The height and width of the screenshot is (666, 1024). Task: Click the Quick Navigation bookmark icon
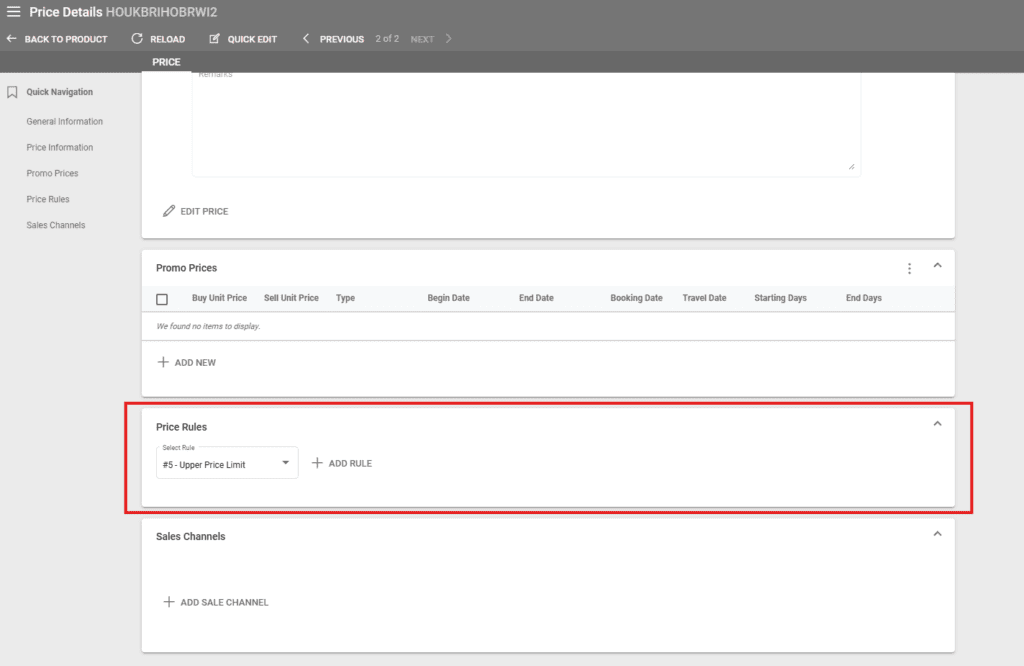tap(12, 92)
